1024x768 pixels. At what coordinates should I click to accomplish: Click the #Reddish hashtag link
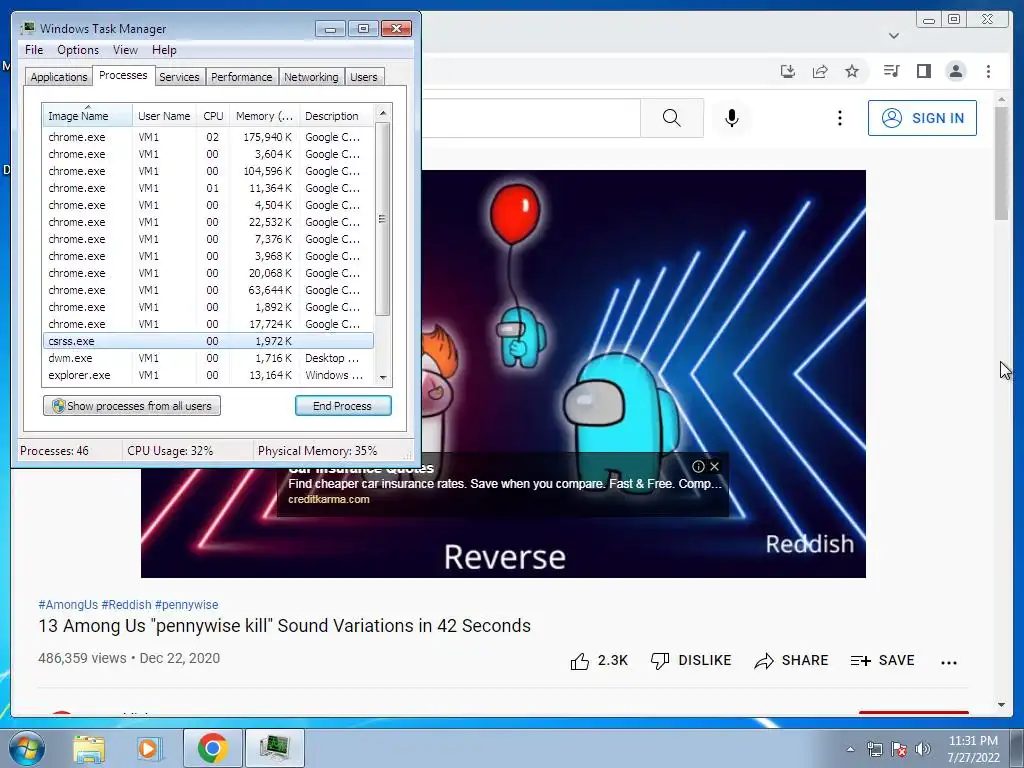click(x=126, y=605)
